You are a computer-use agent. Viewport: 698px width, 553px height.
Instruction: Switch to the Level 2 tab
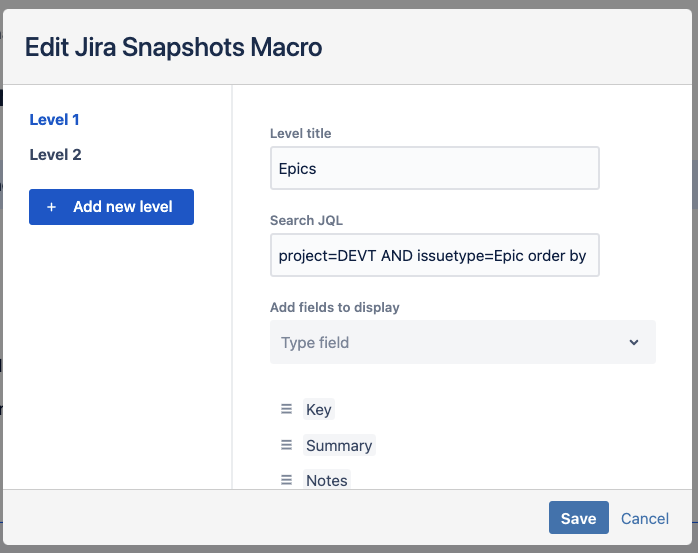pyautogui.click(x=55, y=155)
